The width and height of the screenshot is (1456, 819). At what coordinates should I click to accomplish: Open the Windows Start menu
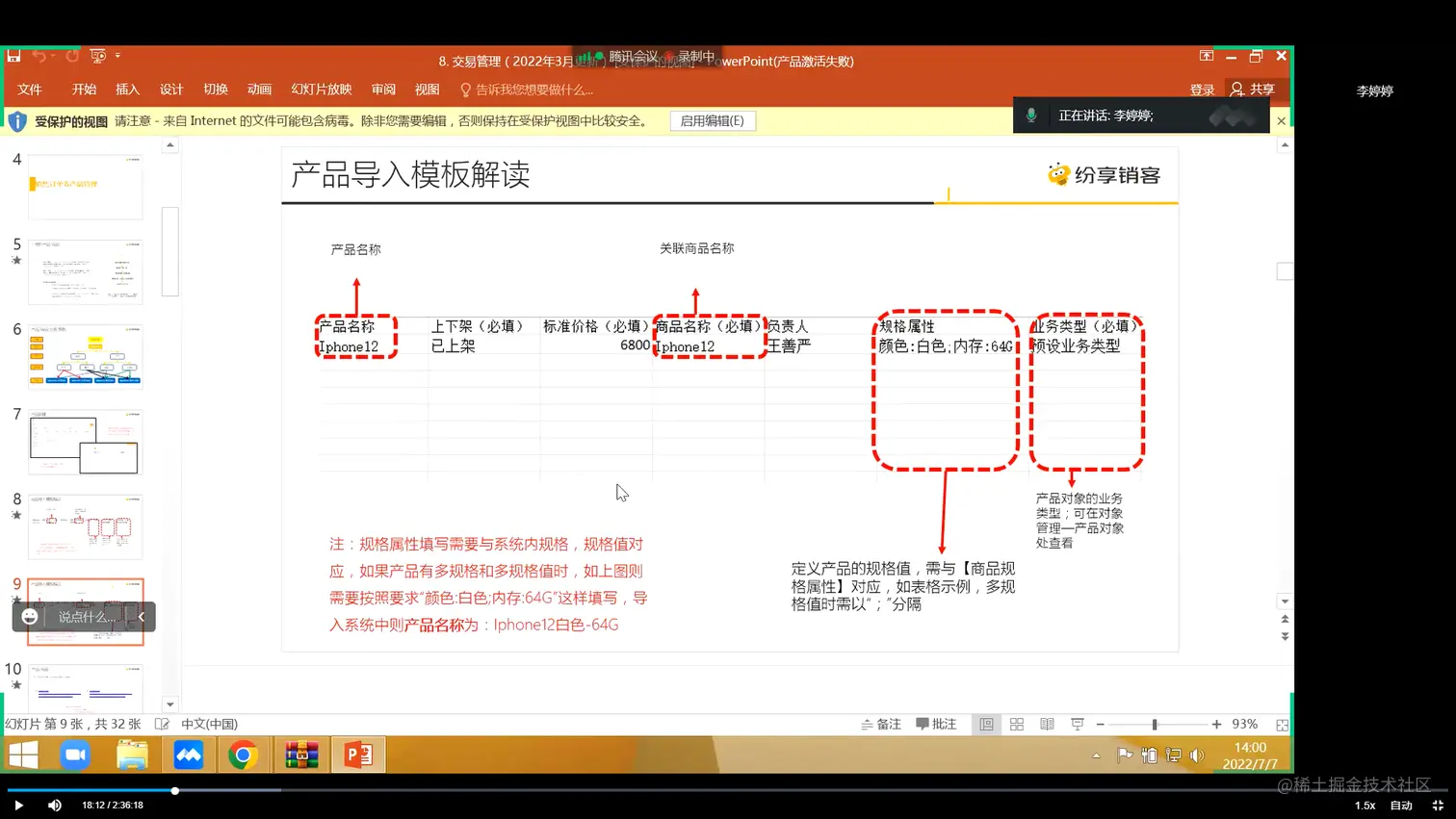click(x=23, y=755)
